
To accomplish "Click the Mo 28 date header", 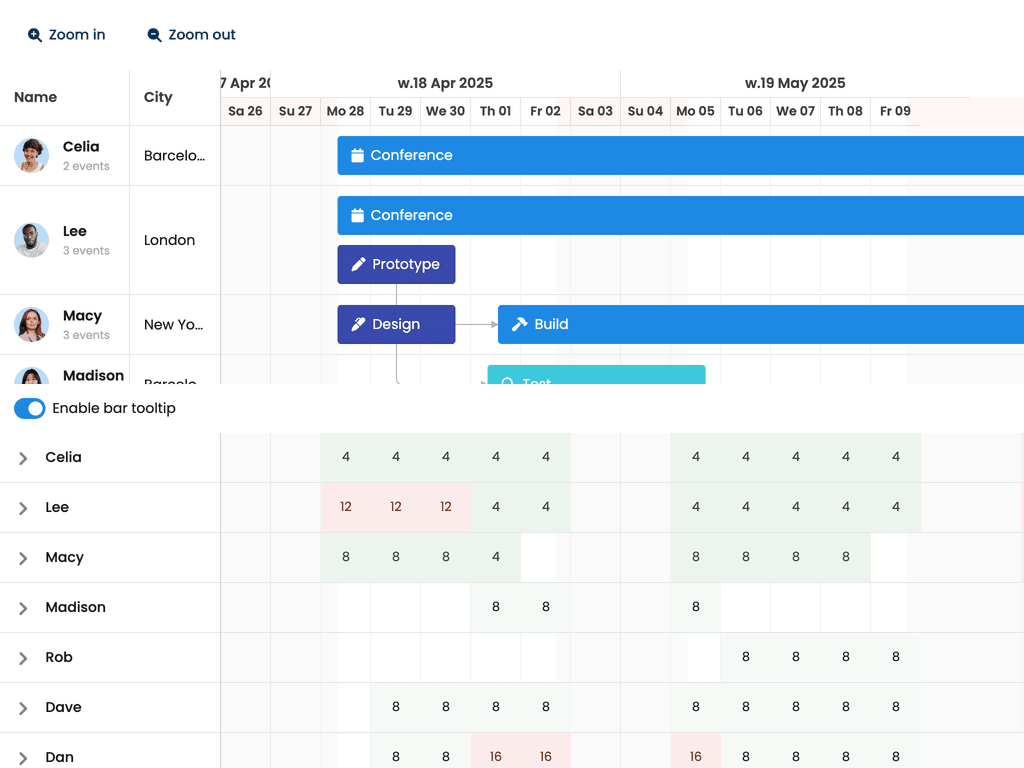I will click(x=345, y=111).
